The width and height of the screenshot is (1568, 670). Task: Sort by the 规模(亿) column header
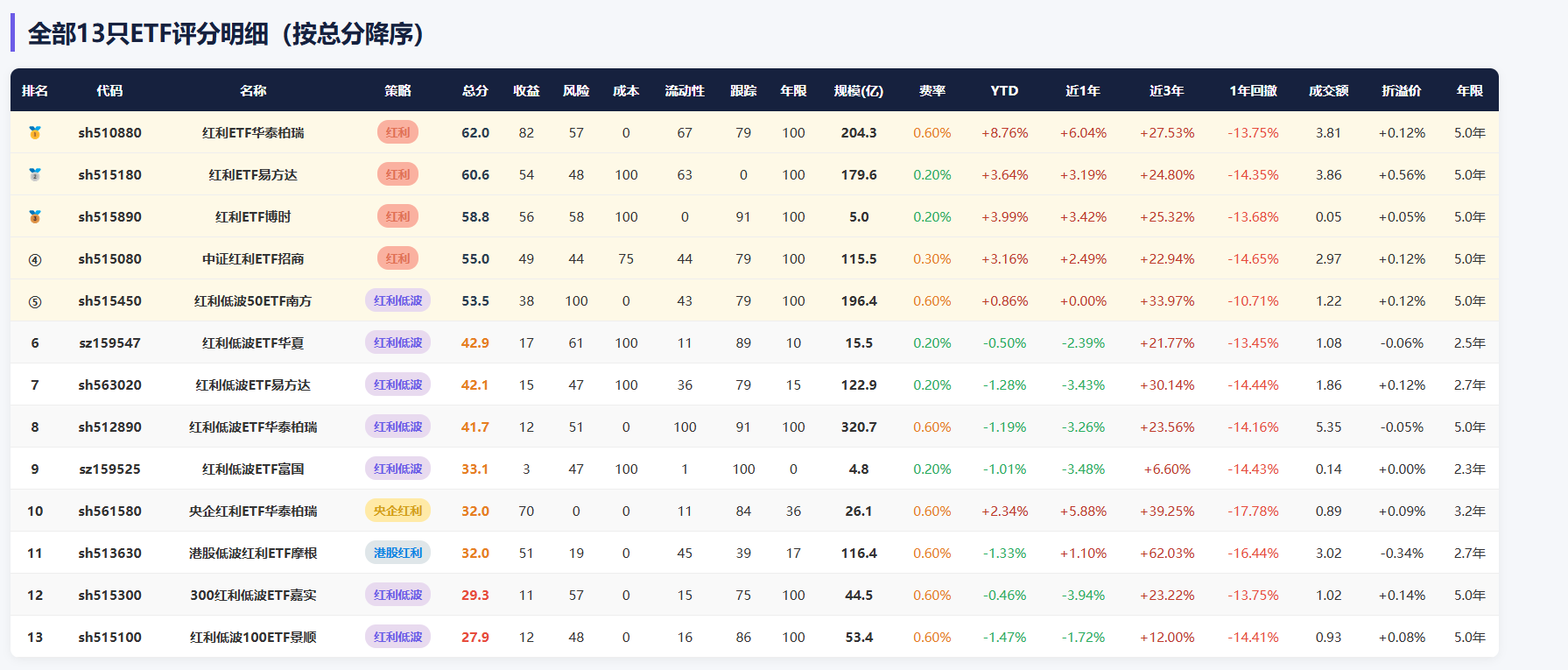859,90
